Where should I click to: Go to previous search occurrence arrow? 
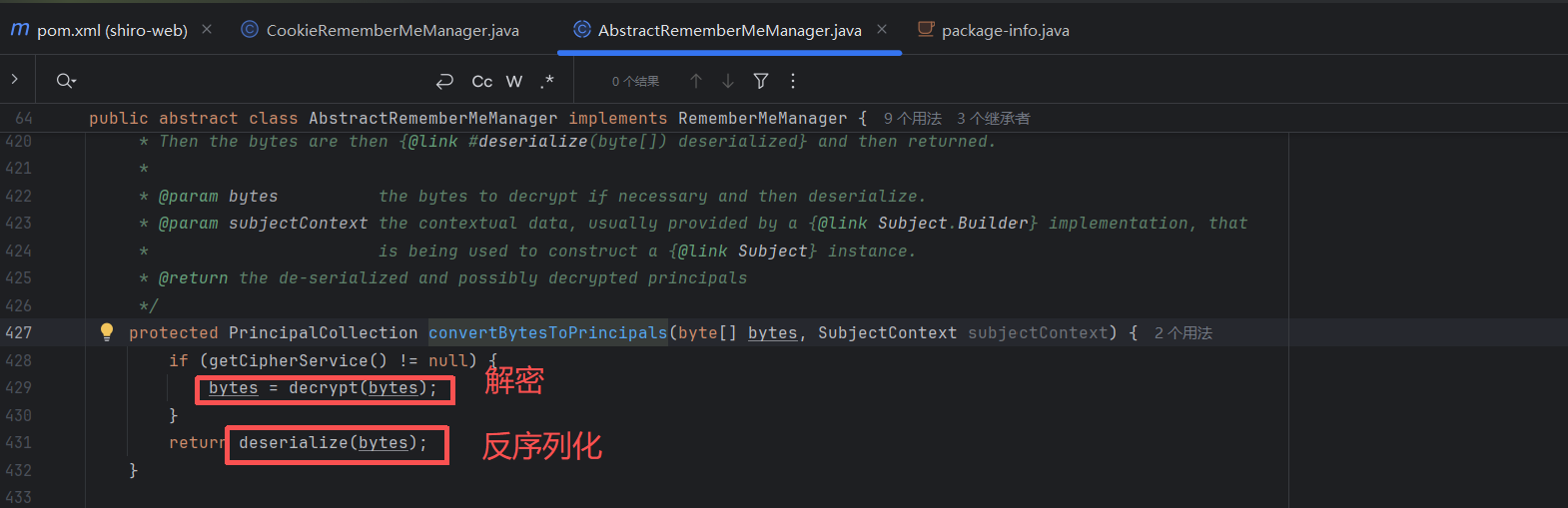pos(696,81)
